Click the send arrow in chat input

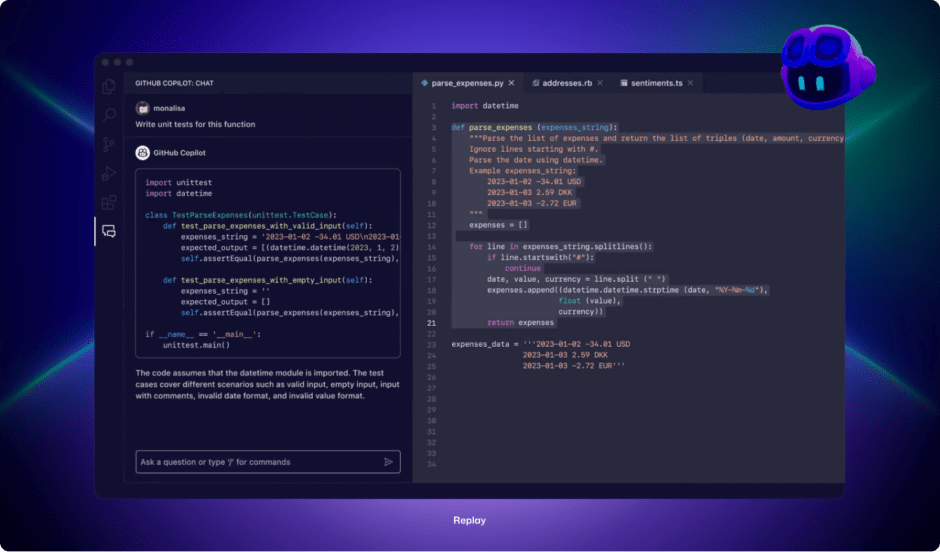(388, 462)
